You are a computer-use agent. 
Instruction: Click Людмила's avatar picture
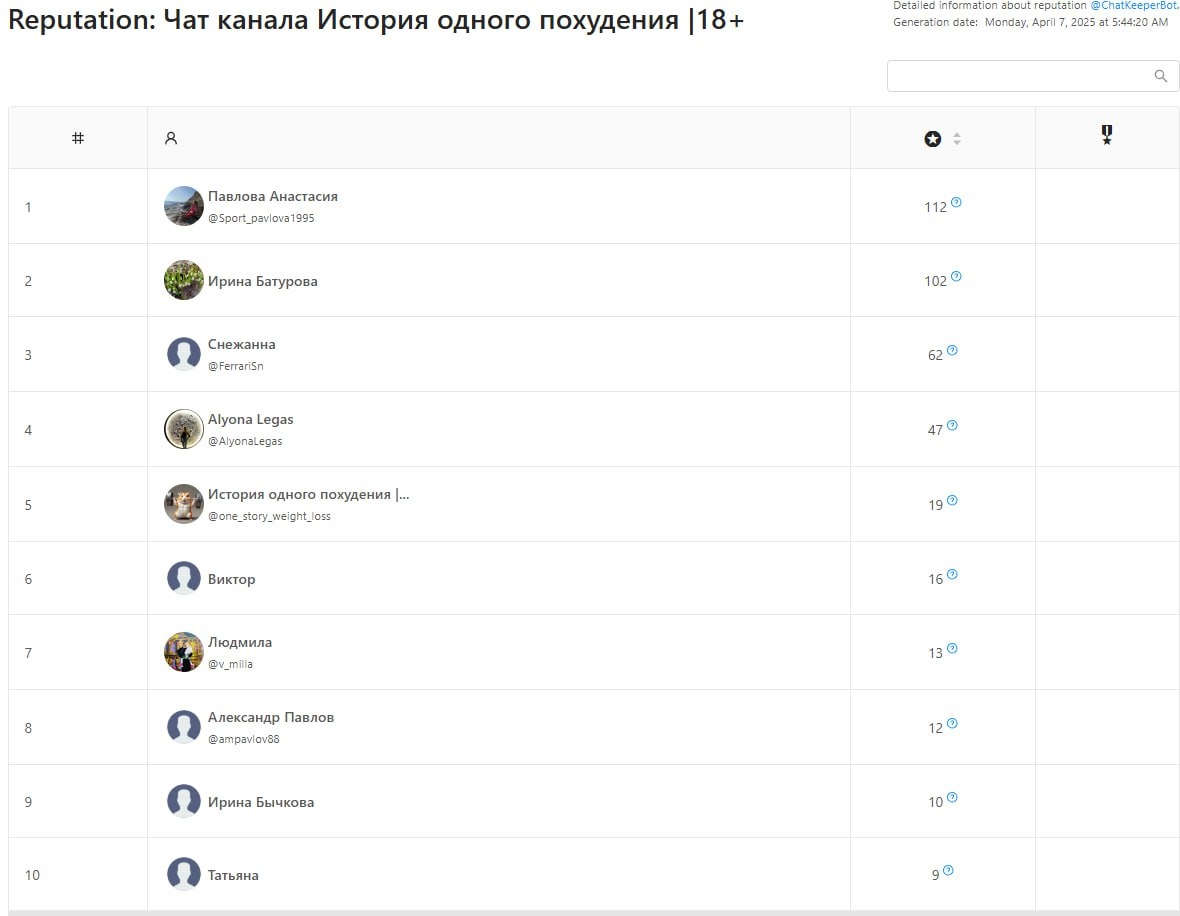[x=184, y=652]
